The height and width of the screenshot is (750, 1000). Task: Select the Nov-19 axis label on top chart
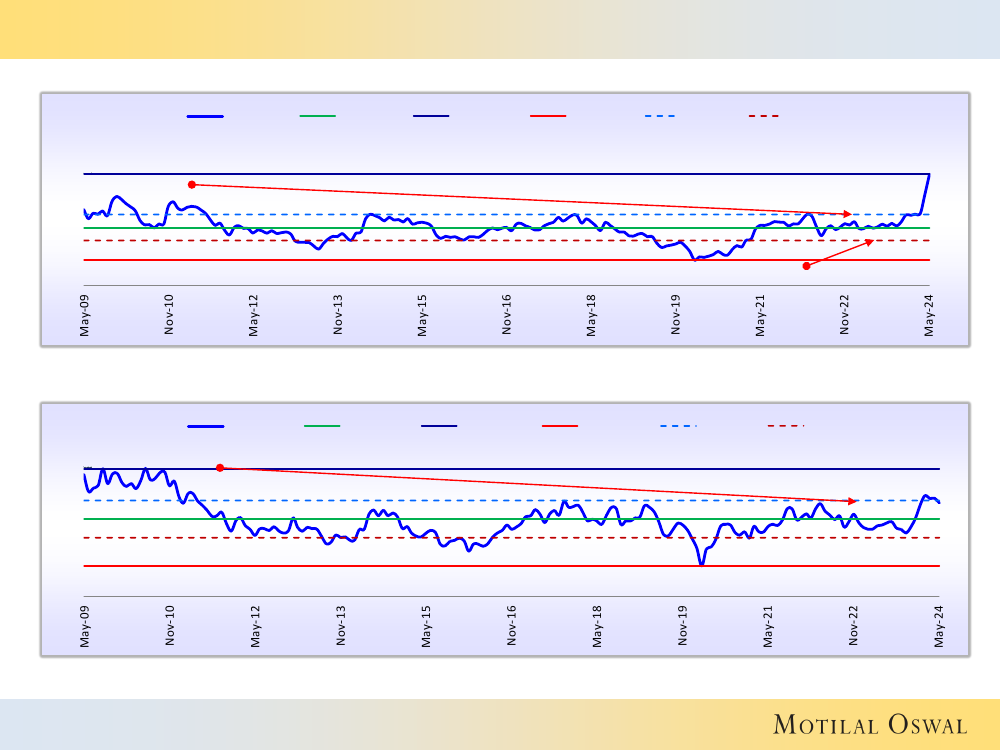(676, 314)
